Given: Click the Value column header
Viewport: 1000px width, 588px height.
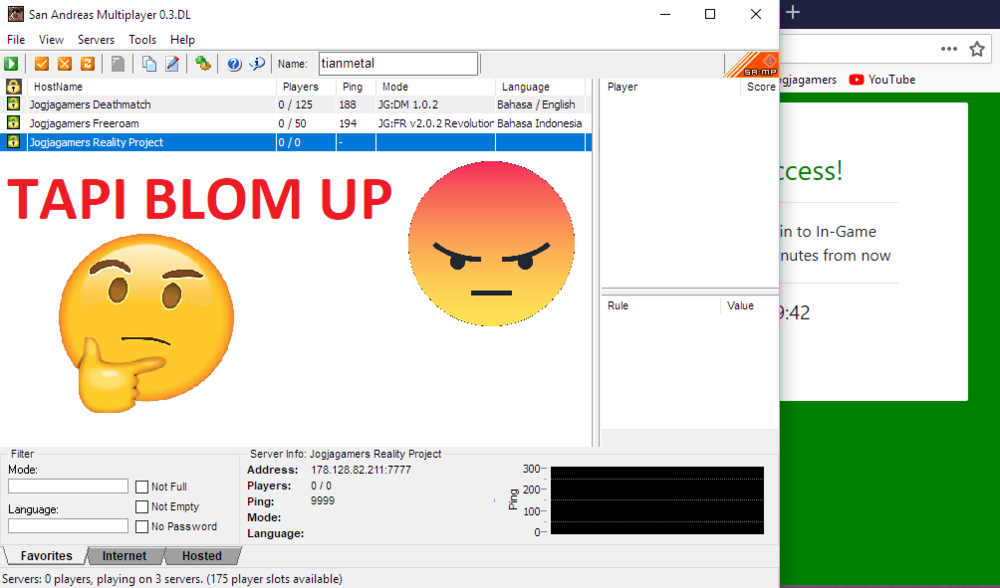Looking at the screenshot, I should pos(749,305).
